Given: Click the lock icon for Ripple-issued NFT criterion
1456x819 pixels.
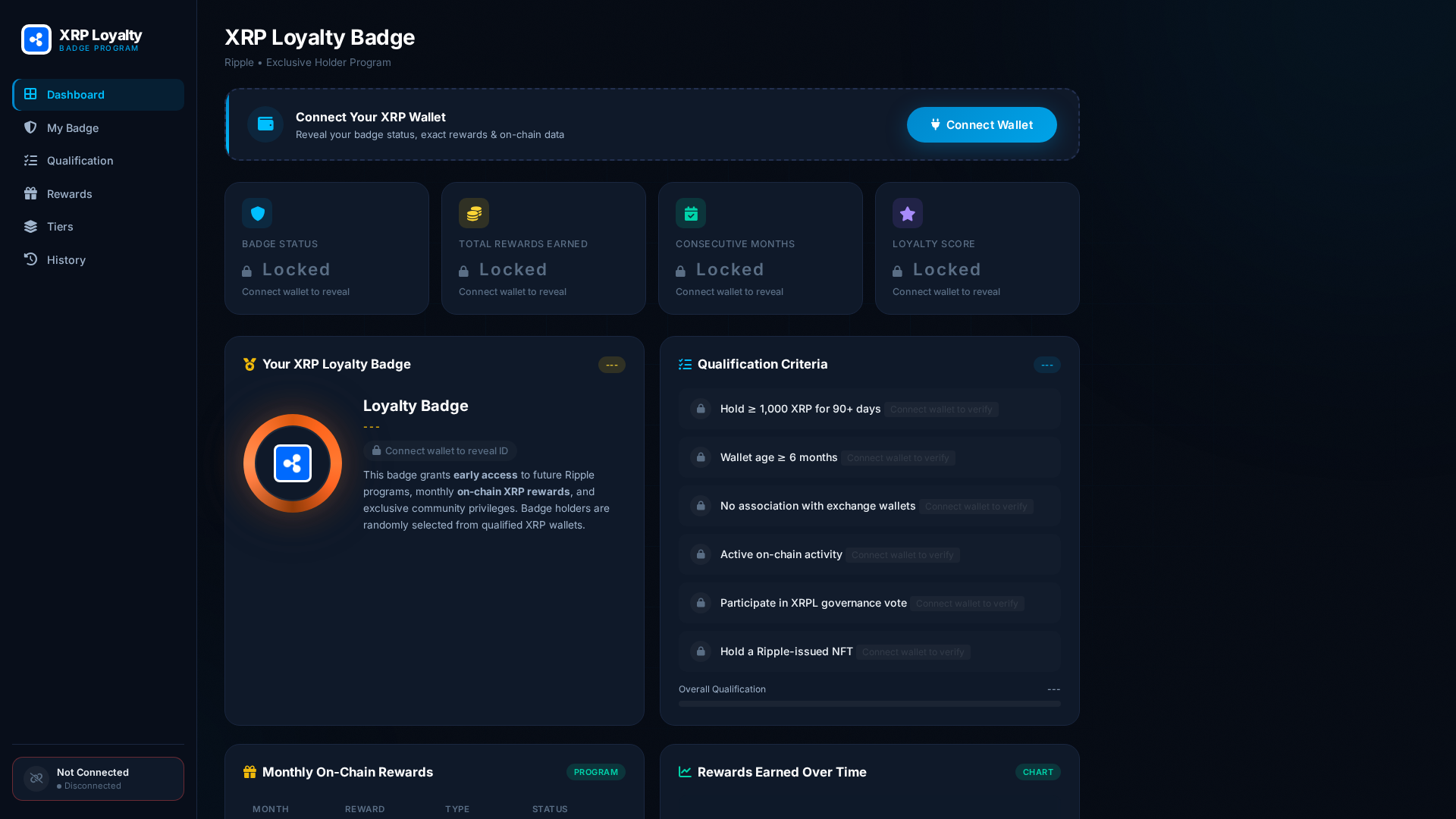Looking at the screenshot, I should [701, 651].
